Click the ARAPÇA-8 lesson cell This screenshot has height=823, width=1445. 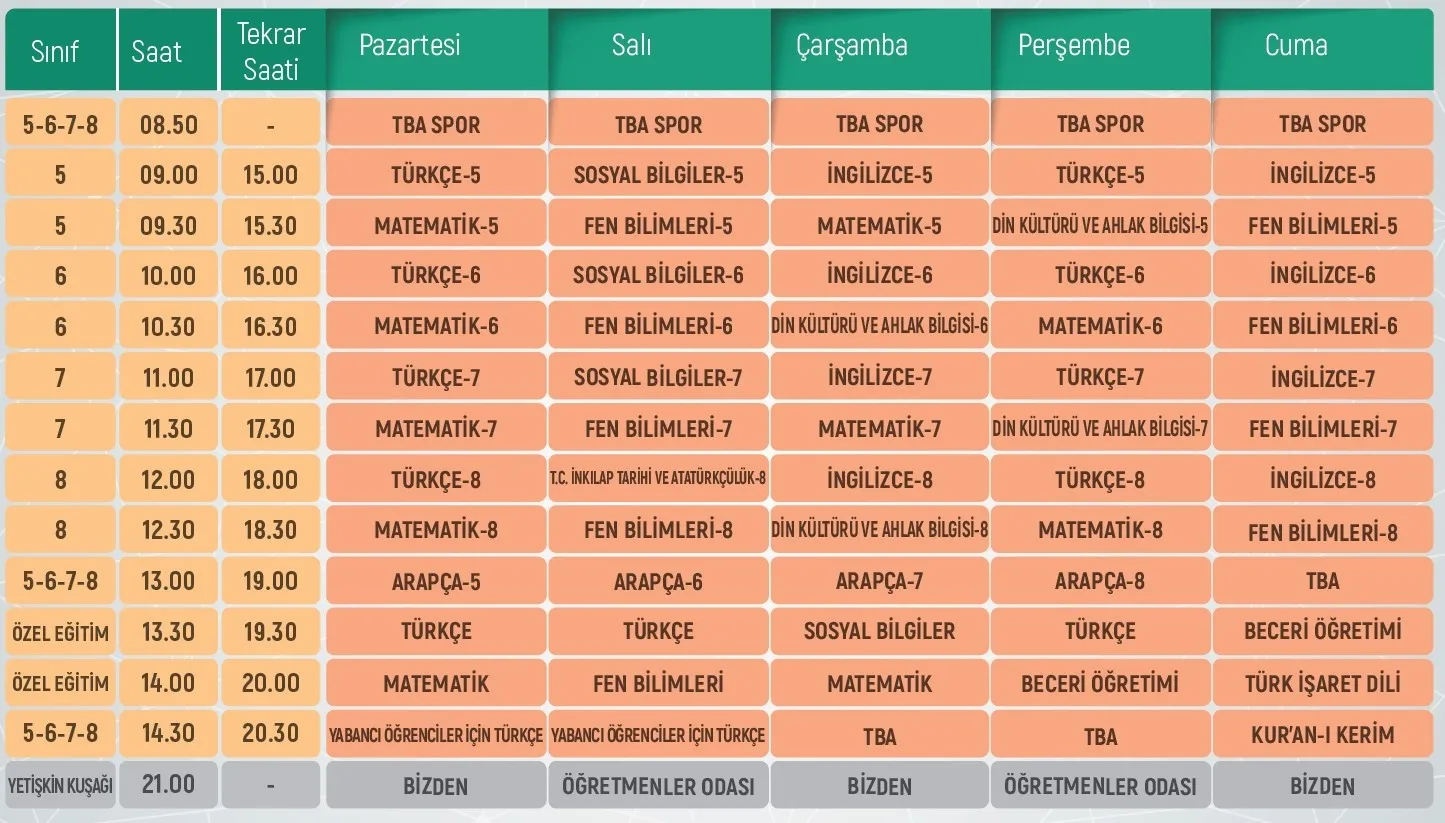(1100, 582)
